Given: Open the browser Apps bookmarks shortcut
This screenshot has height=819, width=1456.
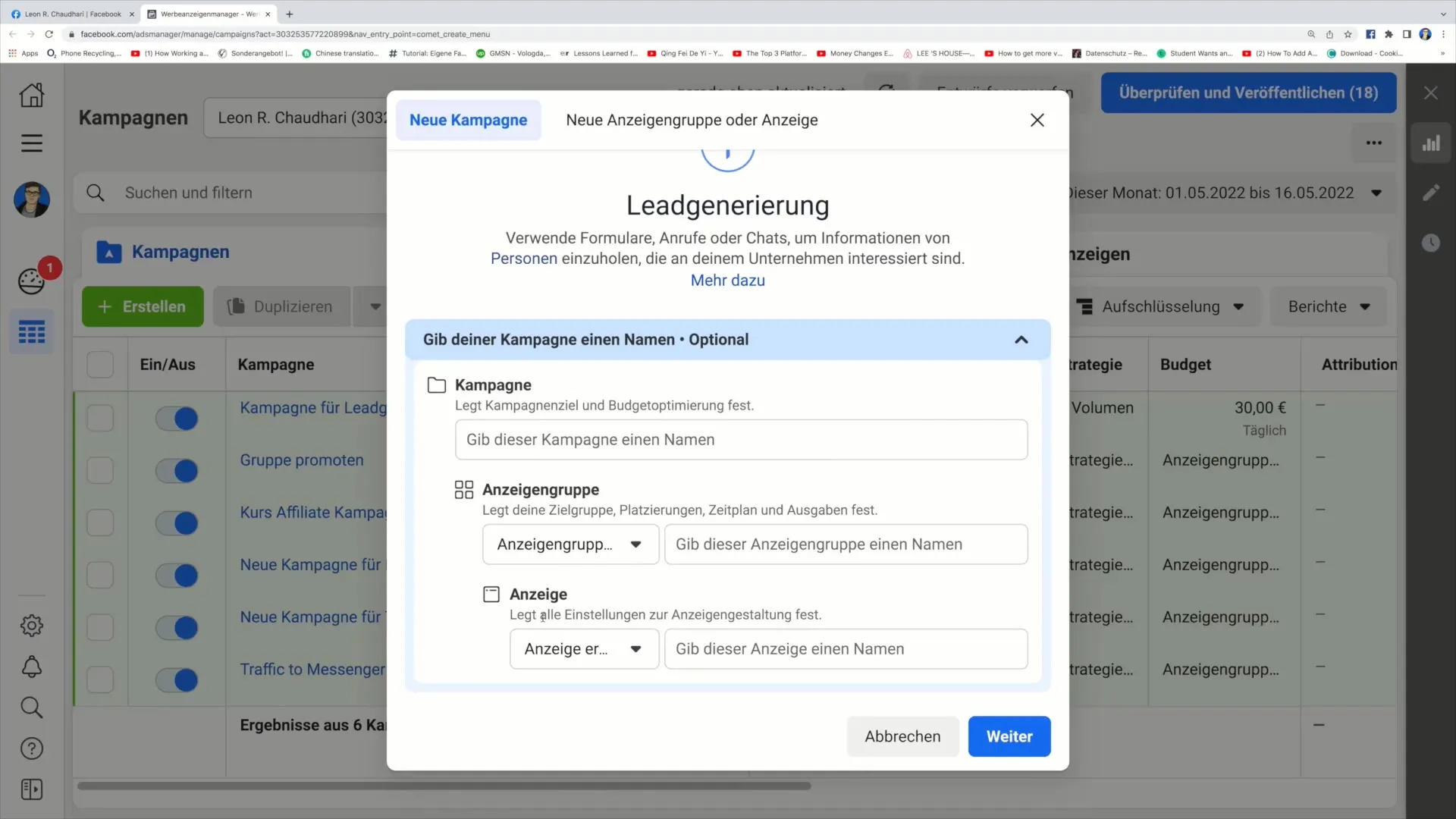Looking at the screenshot, I should [24, 53].
